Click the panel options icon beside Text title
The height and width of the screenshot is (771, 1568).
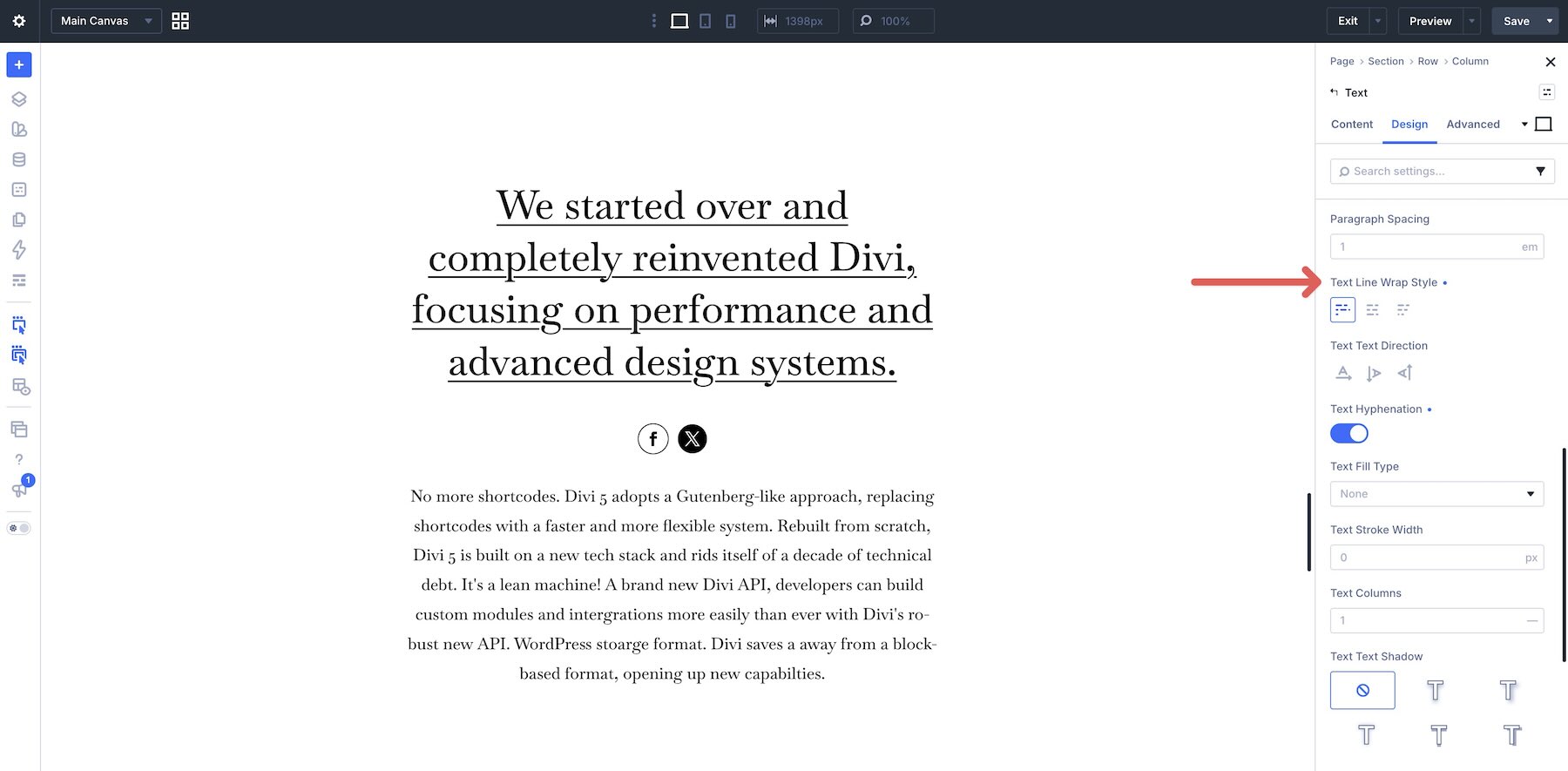click(x=1546, y=92)
